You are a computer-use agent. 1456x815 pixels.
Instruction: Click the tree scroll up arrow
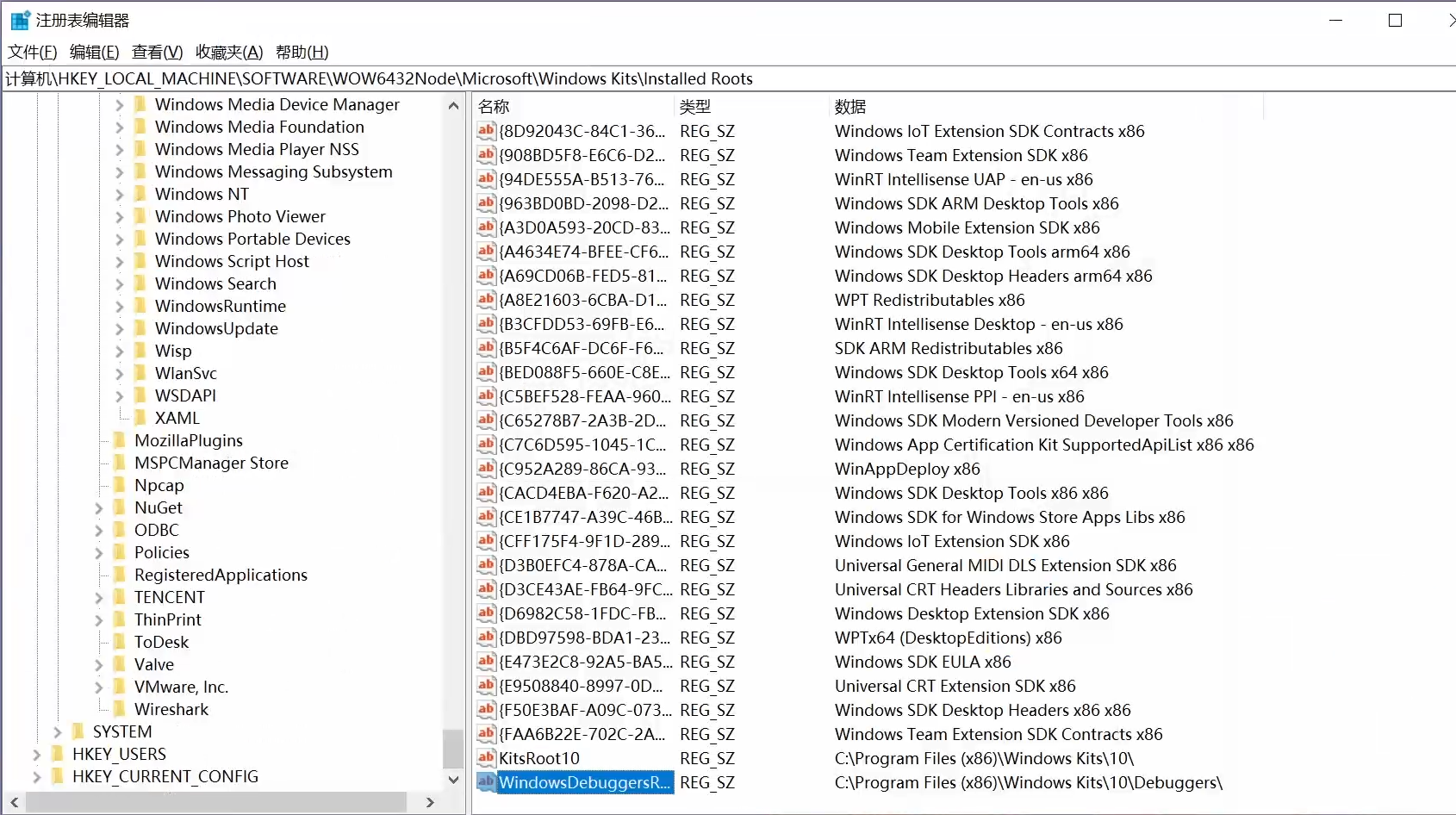click(453, 105)
